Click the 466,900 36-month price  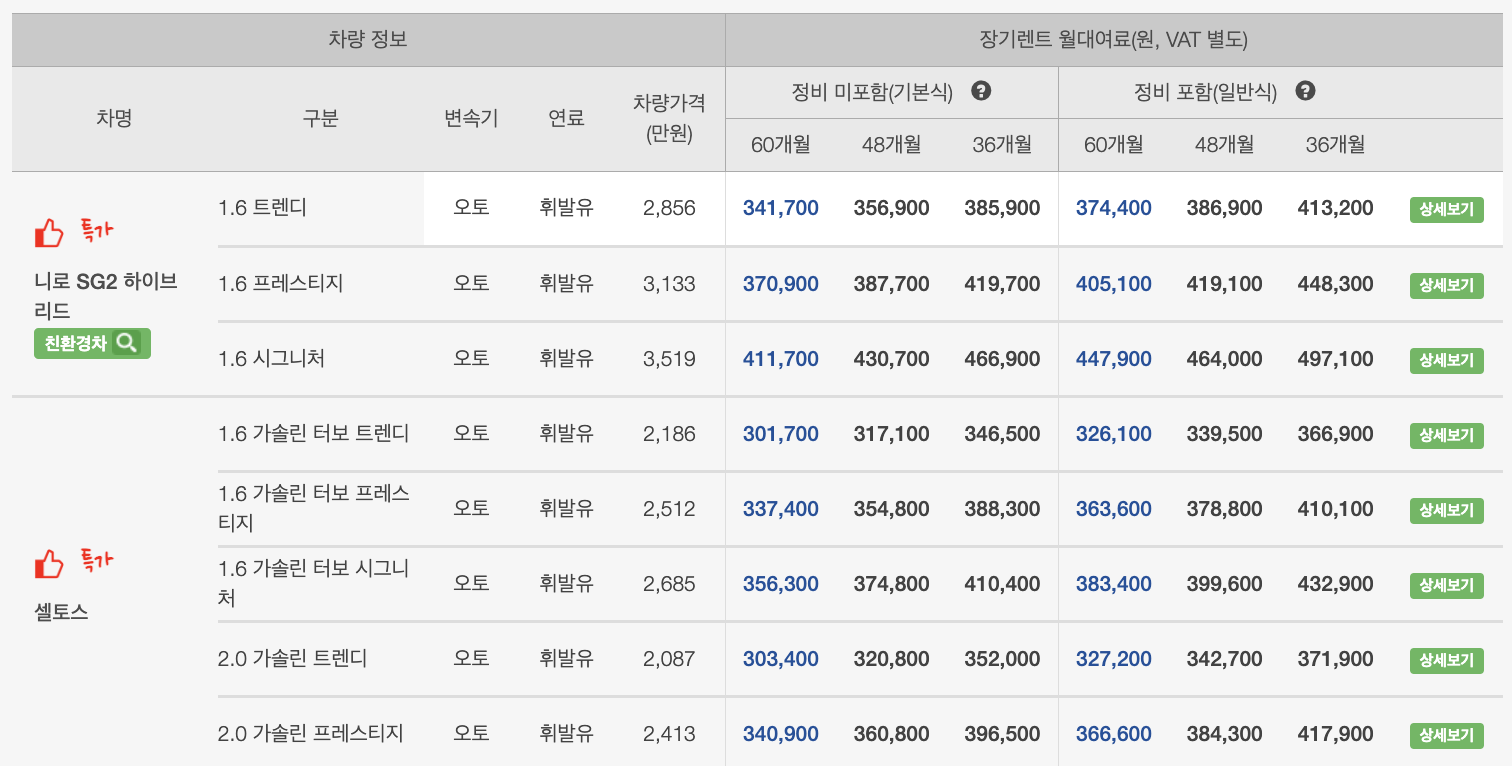[1002, 358]
